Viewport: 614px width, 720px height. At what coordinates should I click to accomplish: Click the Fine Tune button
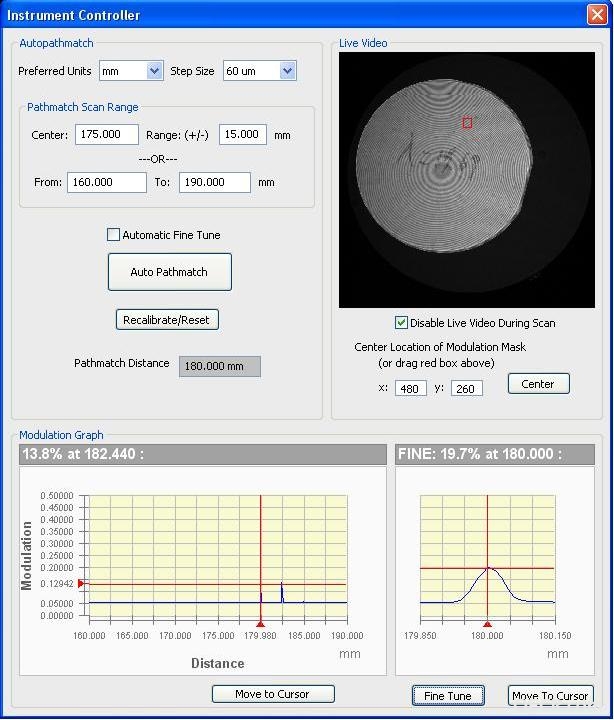(x=448, y=696)
